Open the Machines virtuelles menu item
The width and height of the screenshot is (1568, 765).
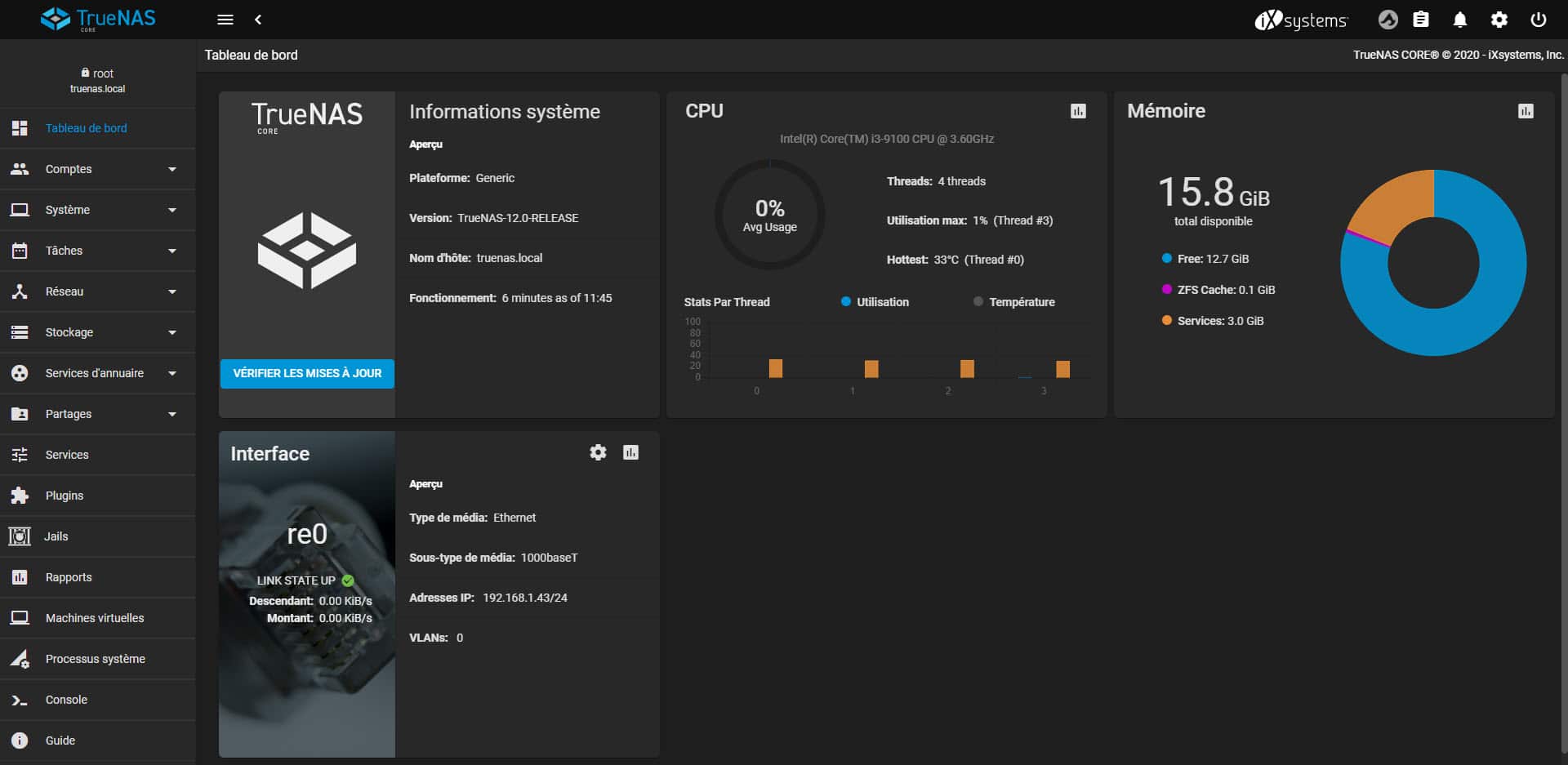coord(98,618)
